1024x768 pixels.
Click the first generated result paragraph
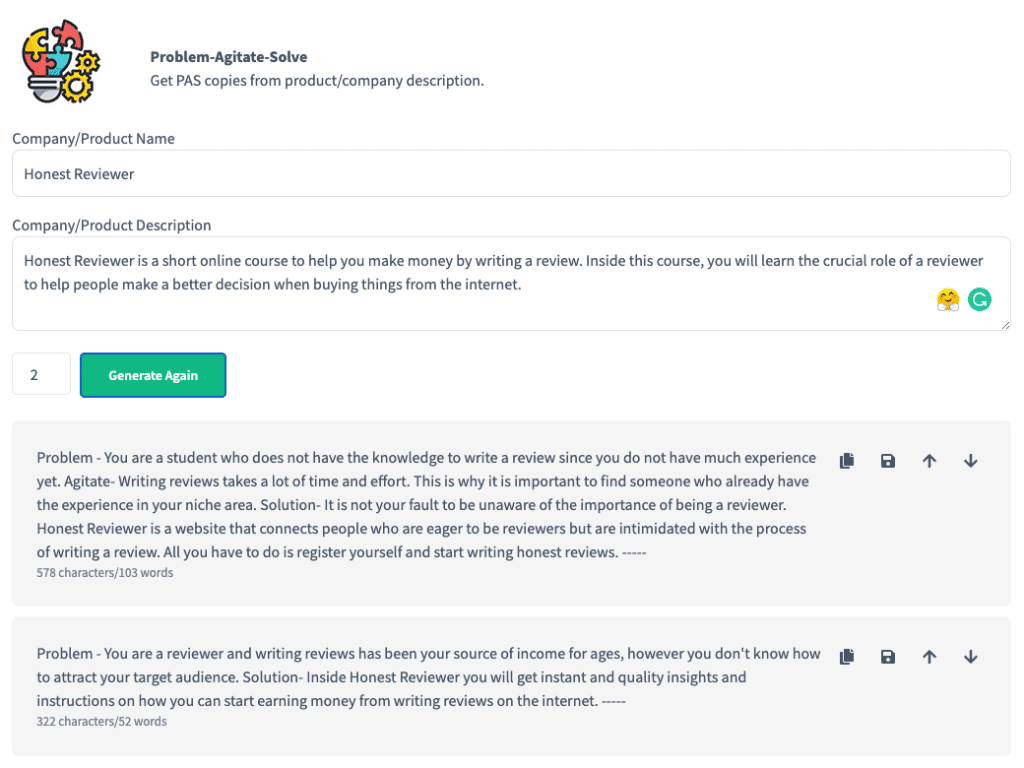tap(426, 505)
